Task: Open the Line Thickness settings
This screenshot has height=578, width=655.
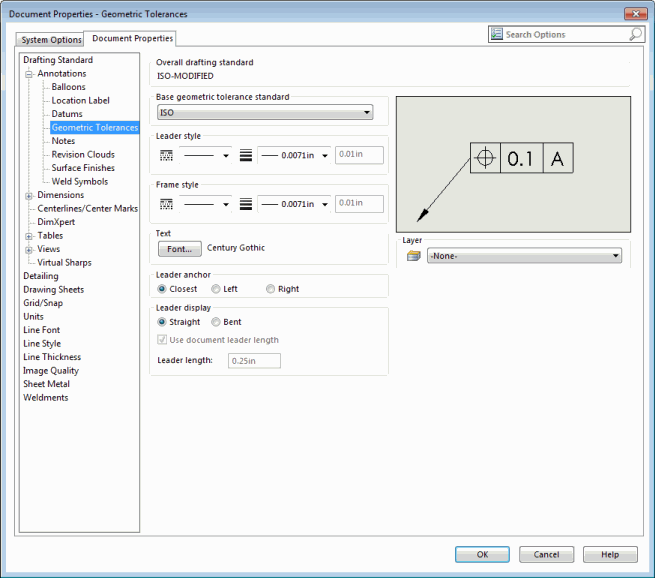Action: pos(52,357)
